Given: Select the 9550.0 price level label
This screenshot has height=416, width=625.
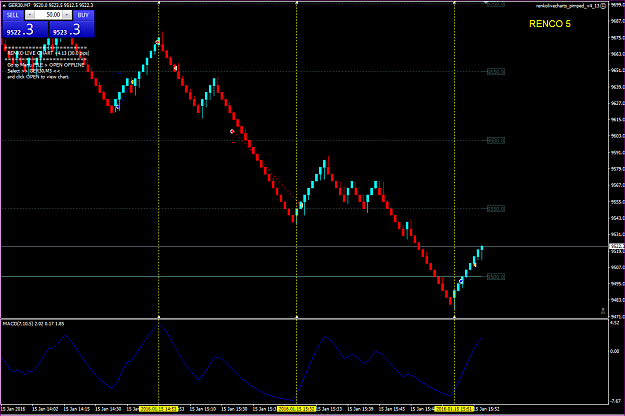Looking at the screenshot, I should point(496,208).
